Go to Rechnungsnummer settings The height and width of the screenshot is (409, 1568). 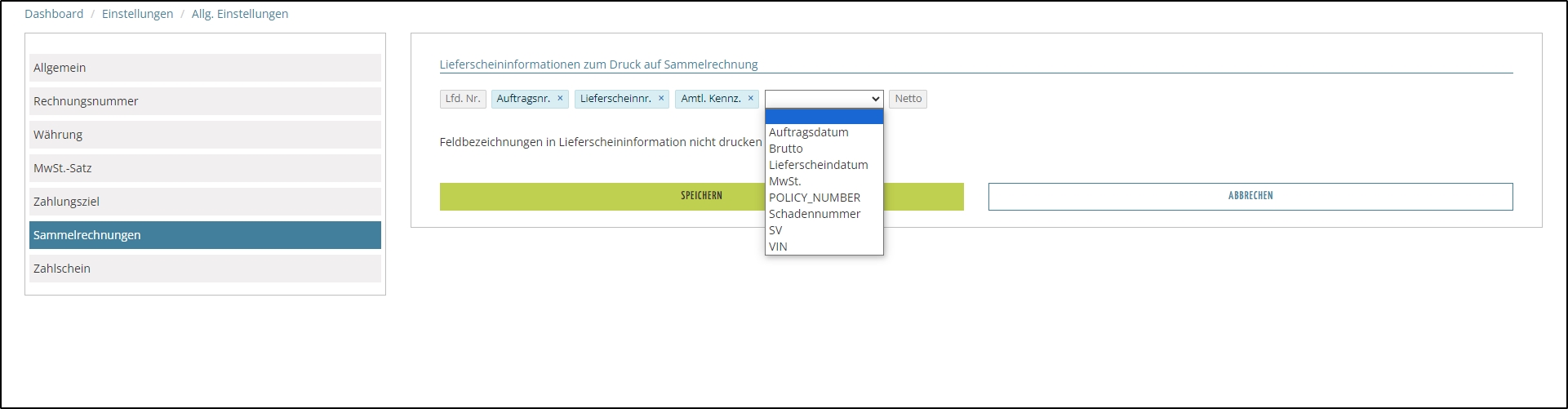click(205, 101)
